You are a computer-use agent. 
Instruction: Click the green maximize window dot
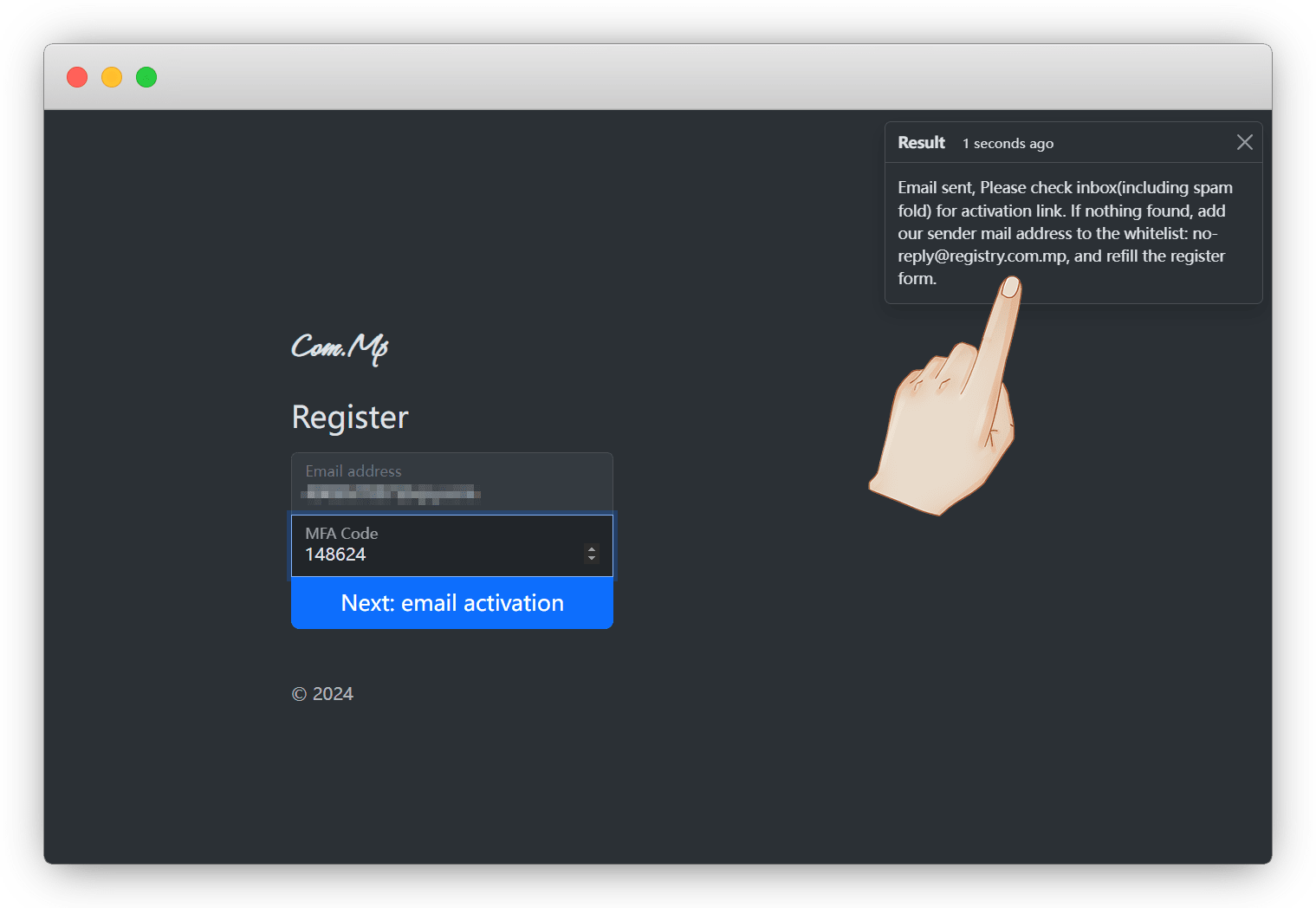pyautogui.click(x=146, y=77)
